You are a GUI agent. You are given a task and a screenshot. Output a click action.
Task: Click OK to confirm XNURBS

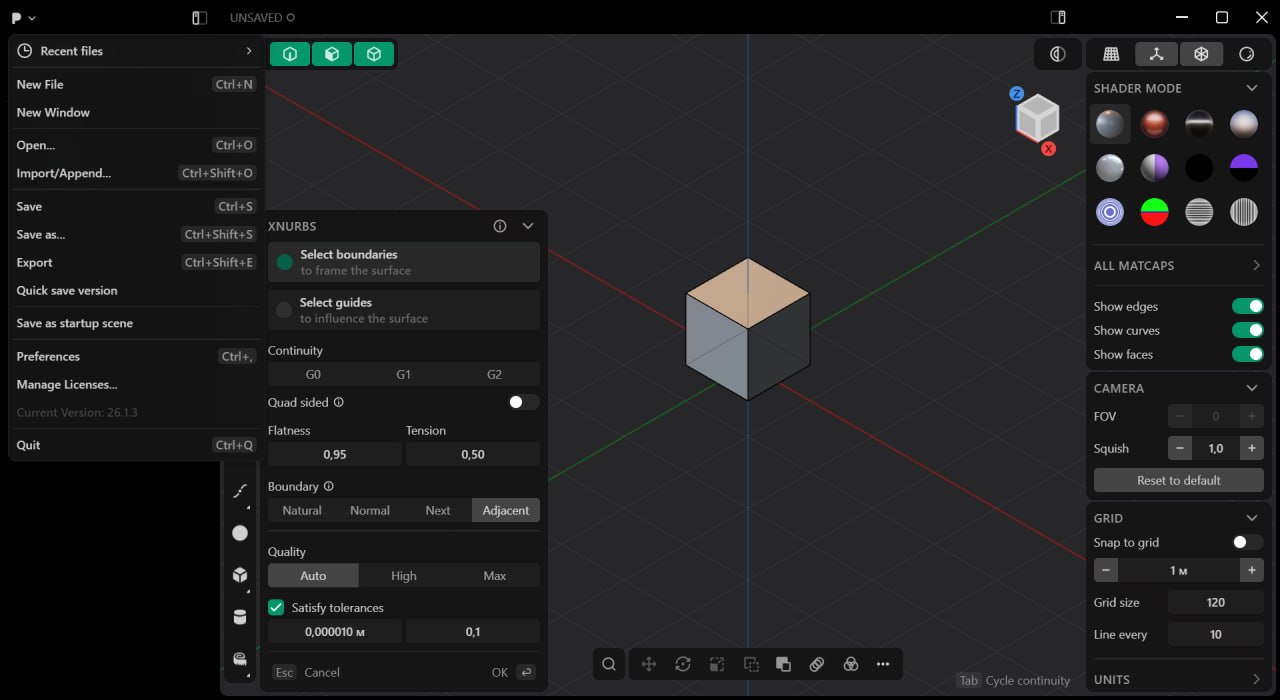[514, 672]
